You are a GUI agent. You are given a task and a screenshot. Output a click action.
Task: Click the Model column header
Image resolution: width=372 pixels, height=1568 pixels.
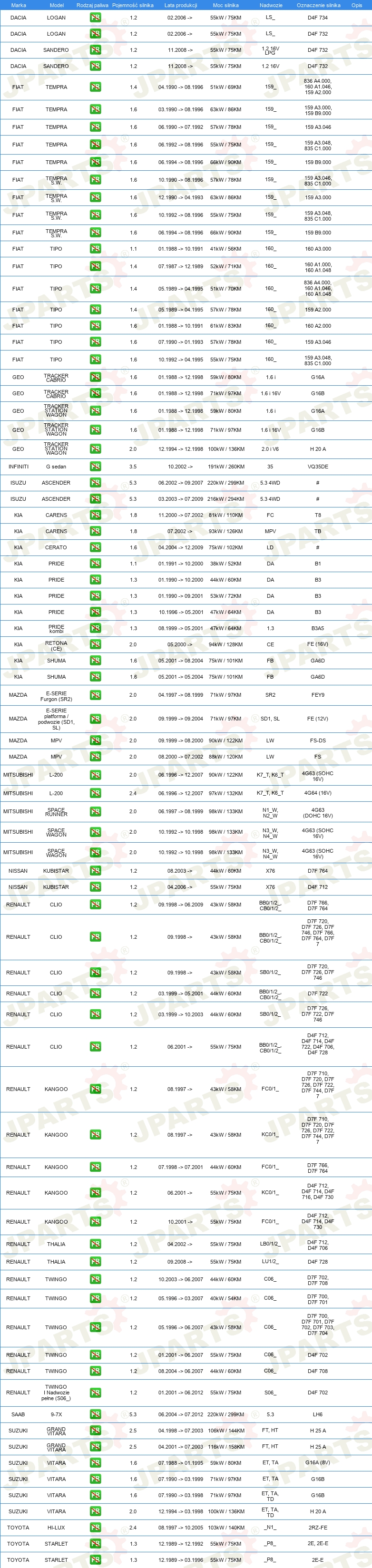tap(56, 5)
